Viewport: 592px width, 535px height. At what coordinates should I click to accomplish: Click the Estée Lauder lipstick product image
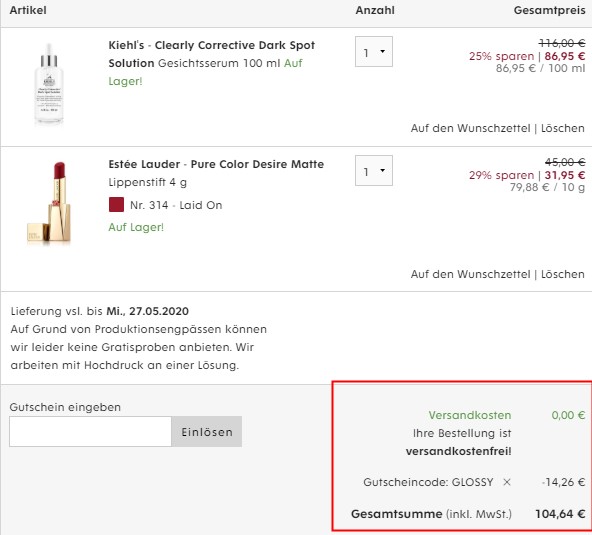pos(49,202)
